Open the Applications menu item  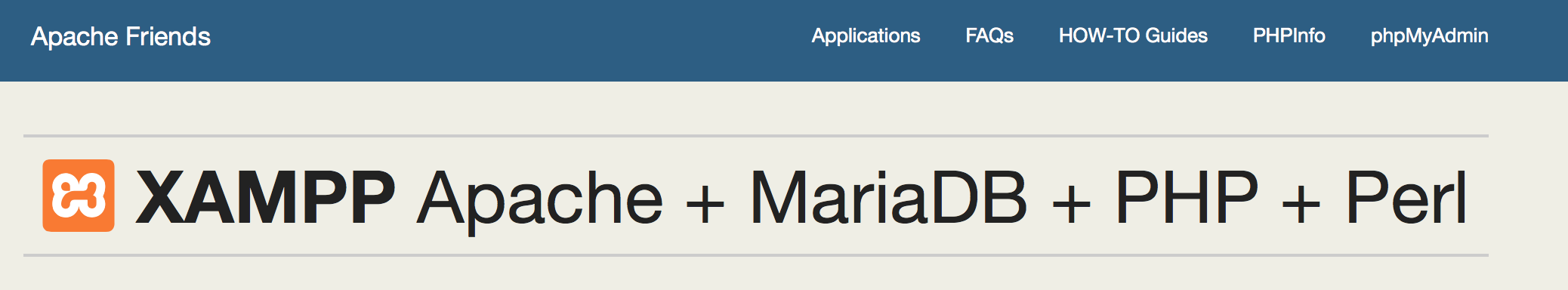[x=866, y=35]
